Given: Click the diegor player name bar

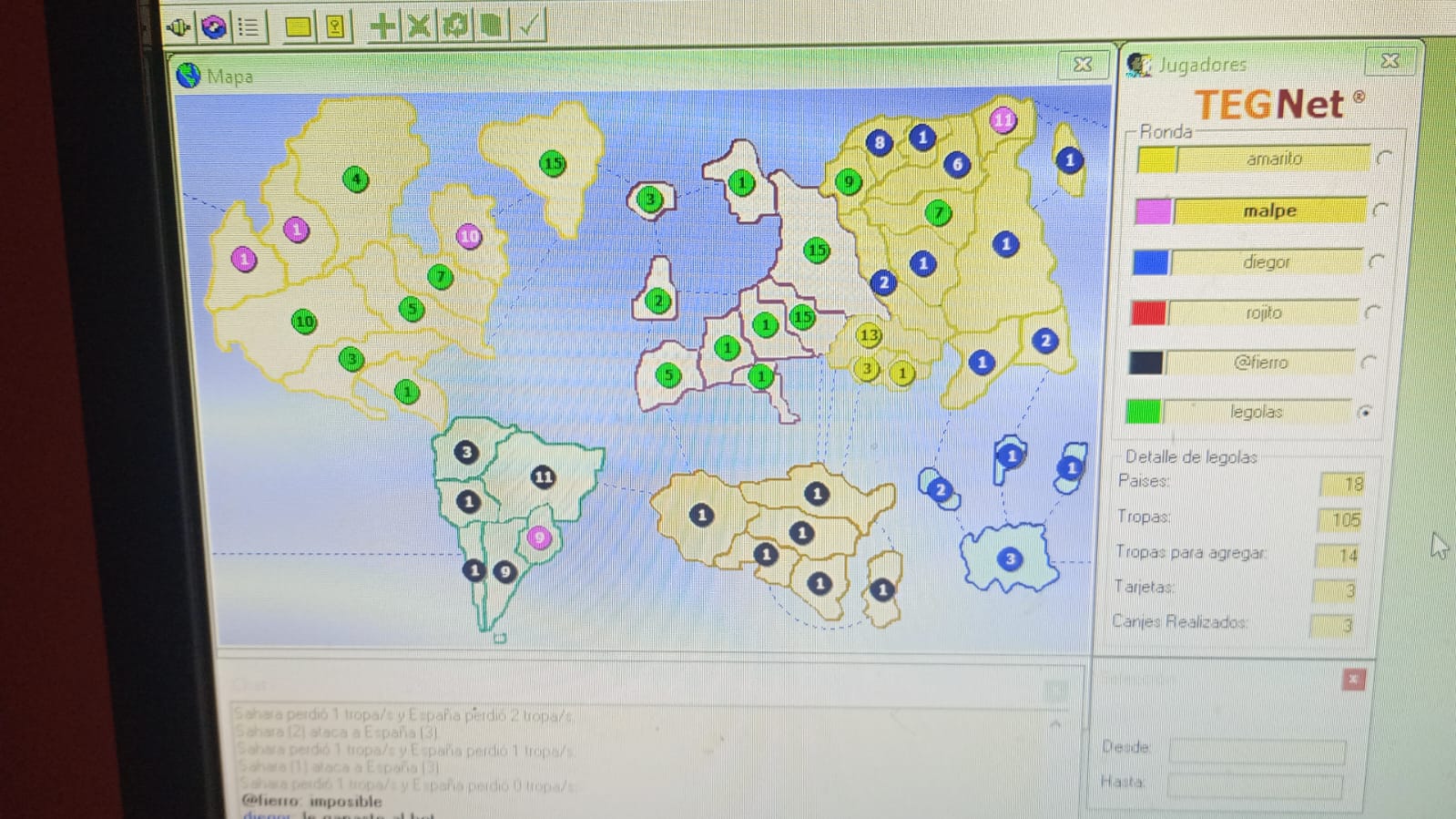Looking at the screenshot, I should (1266, 262).
